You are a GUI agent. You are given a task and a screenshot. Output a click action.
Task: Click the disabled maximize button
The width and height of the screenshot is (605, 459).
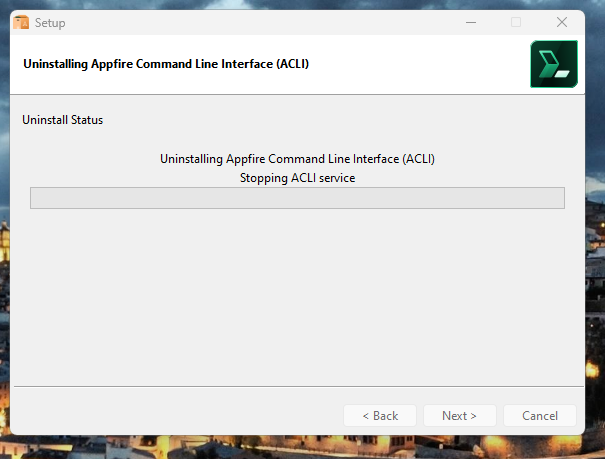[516, 22]
